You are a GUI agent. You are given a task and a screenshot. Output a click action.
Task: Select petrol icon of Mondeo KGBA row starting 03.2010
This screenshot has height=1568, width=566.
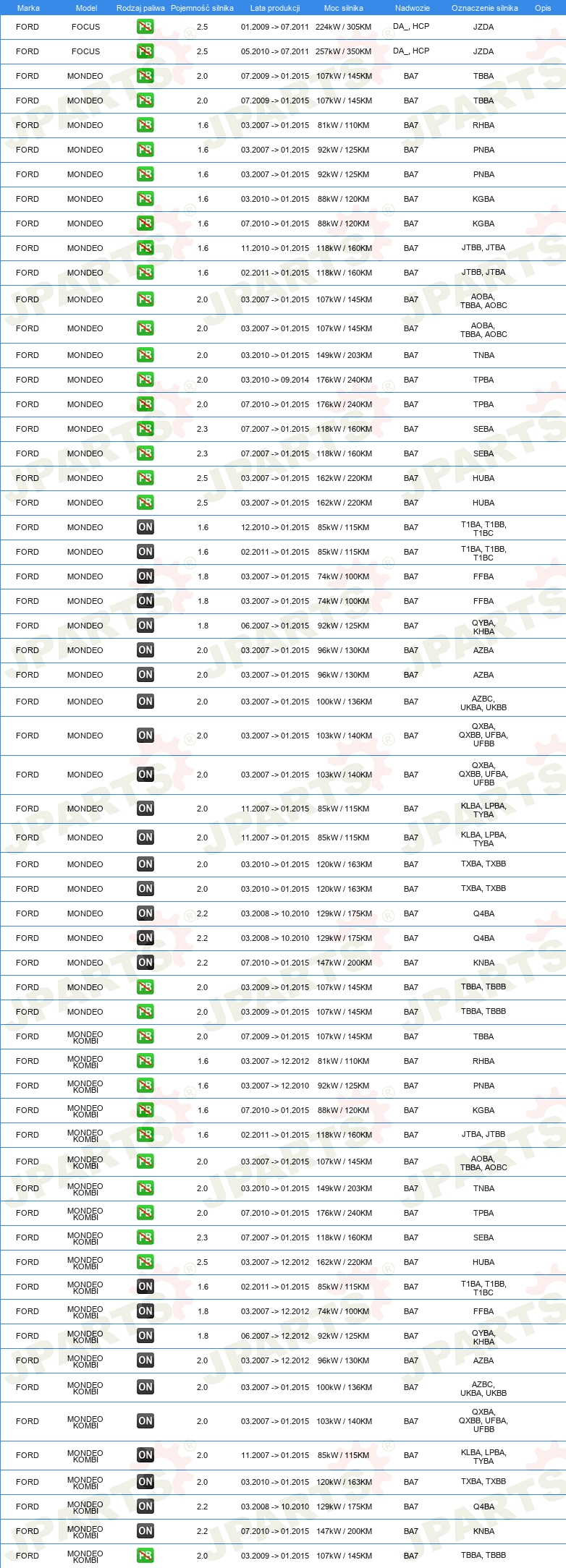click(145, 199)
